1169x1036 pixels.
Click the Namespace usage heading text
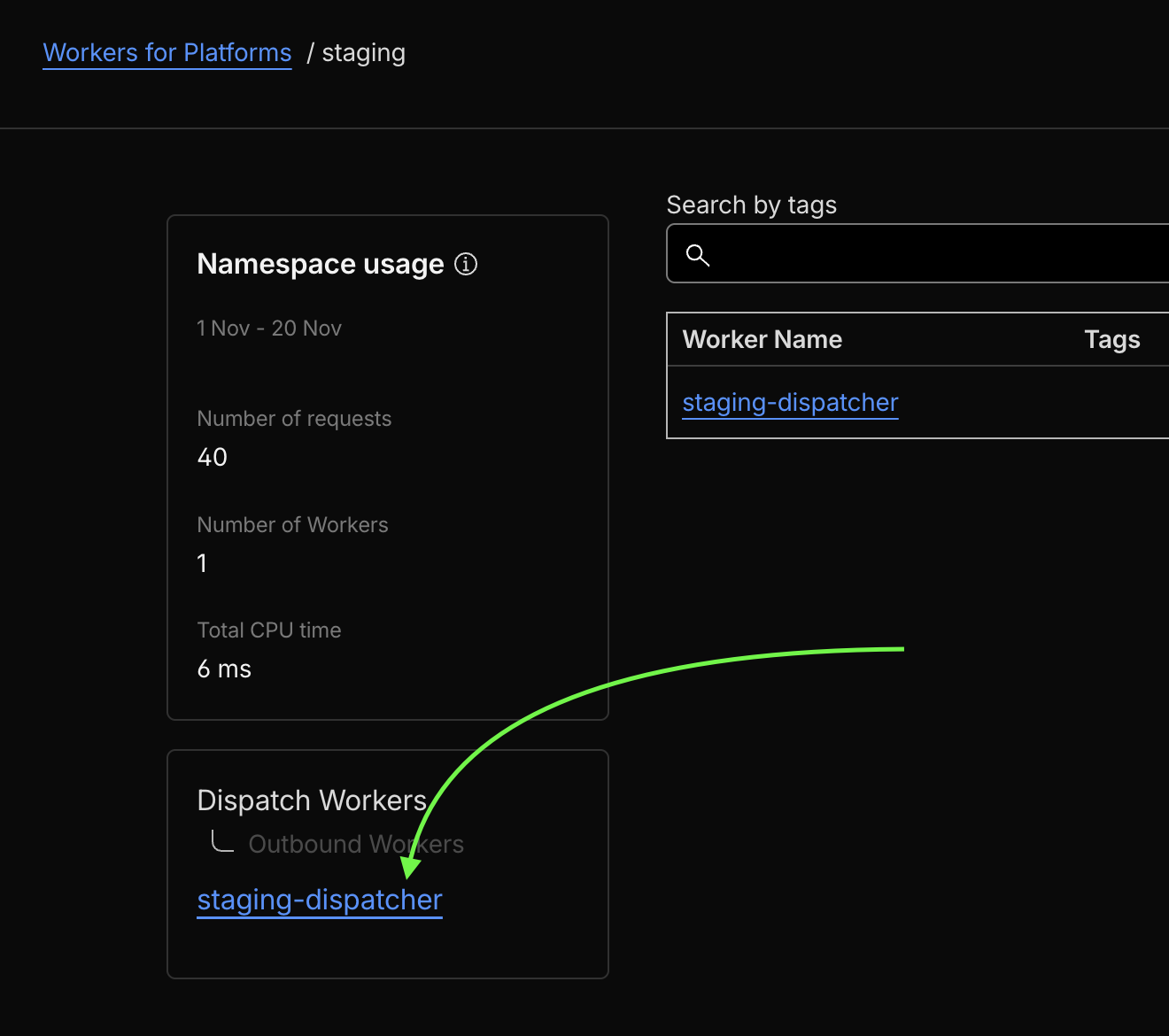pos(321,264)
